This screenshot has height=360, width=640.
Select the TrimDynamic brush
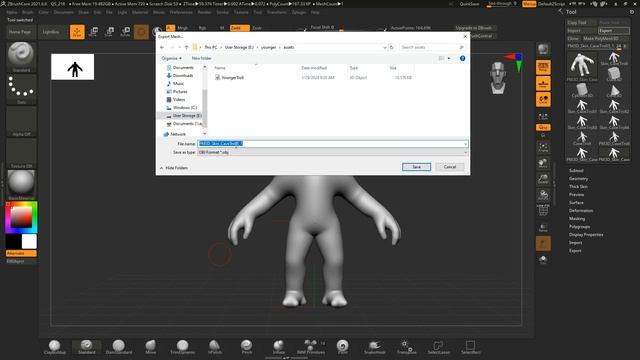[x=182, y=347]
